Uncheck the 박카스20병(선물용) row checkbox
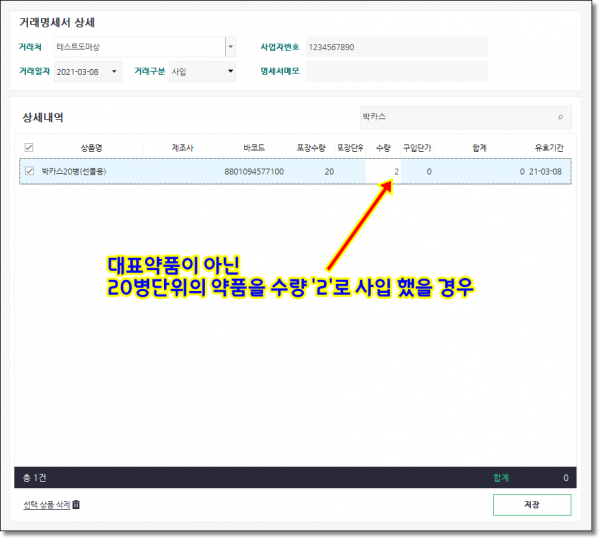This screenshot has height=539, width=600. [29, 171]
